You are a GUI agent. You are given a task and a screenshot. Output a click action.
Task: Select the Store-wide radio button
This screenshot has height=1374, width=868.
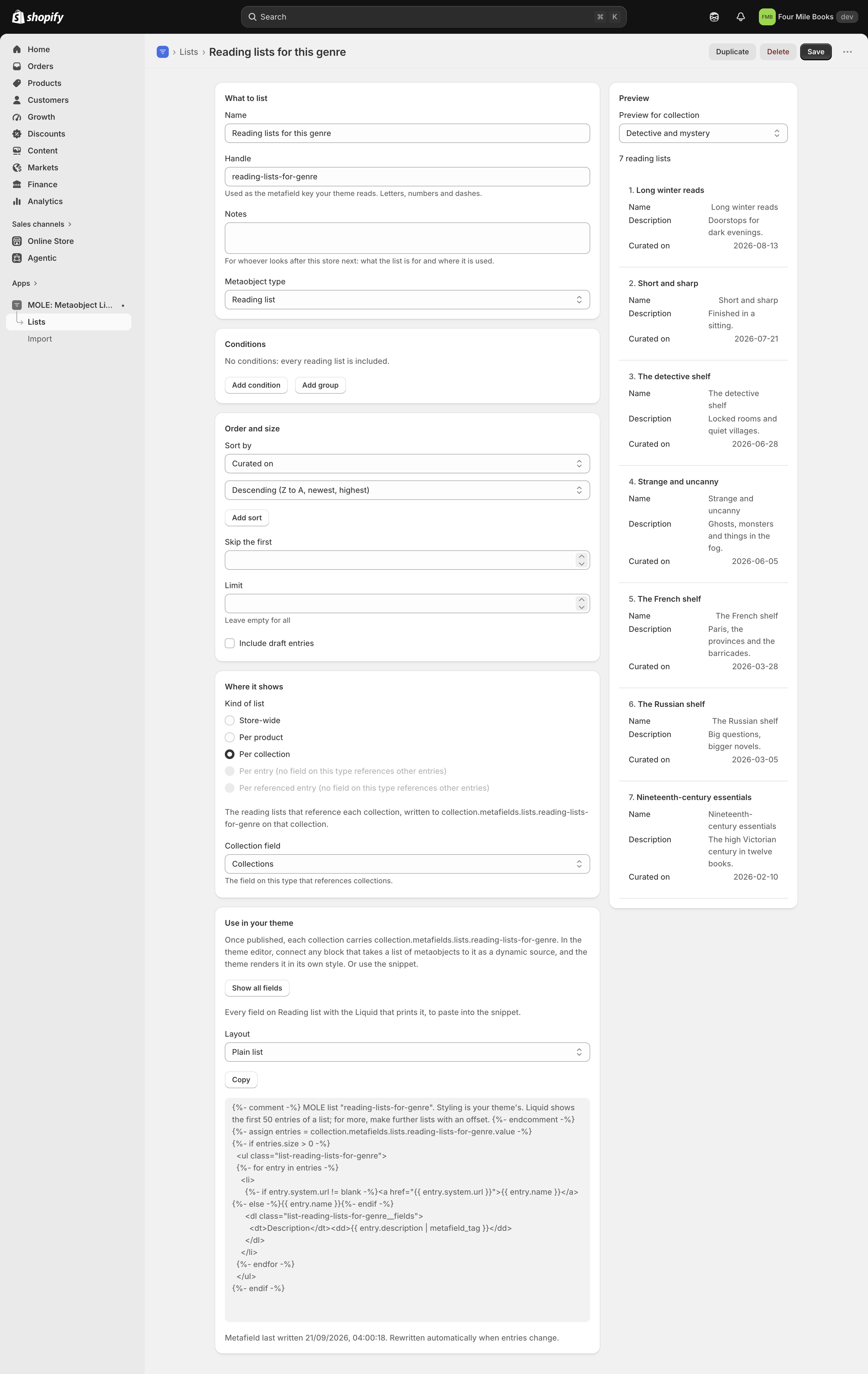(x=230, y=721)
